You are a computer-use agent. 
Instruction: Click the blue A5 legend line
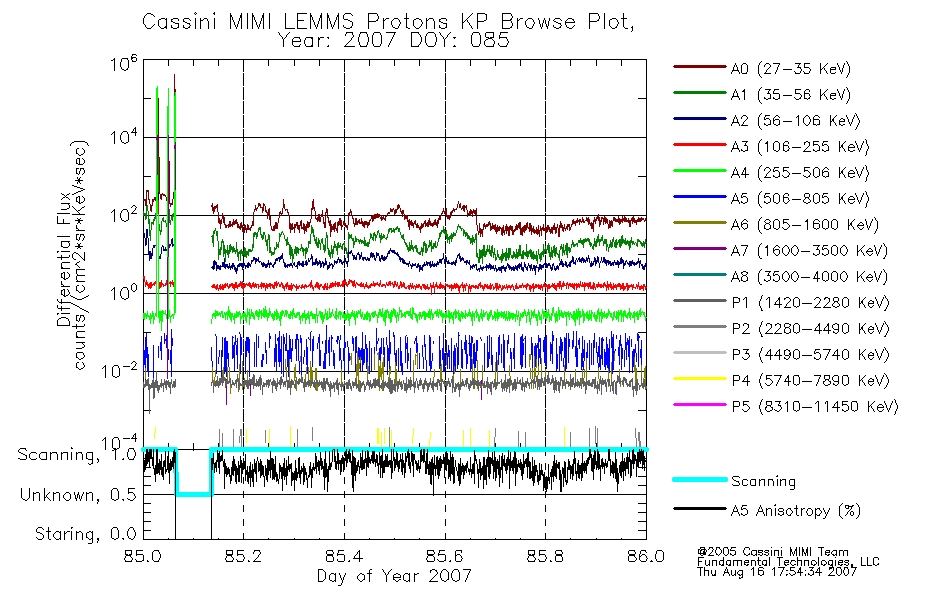(699, 197)
